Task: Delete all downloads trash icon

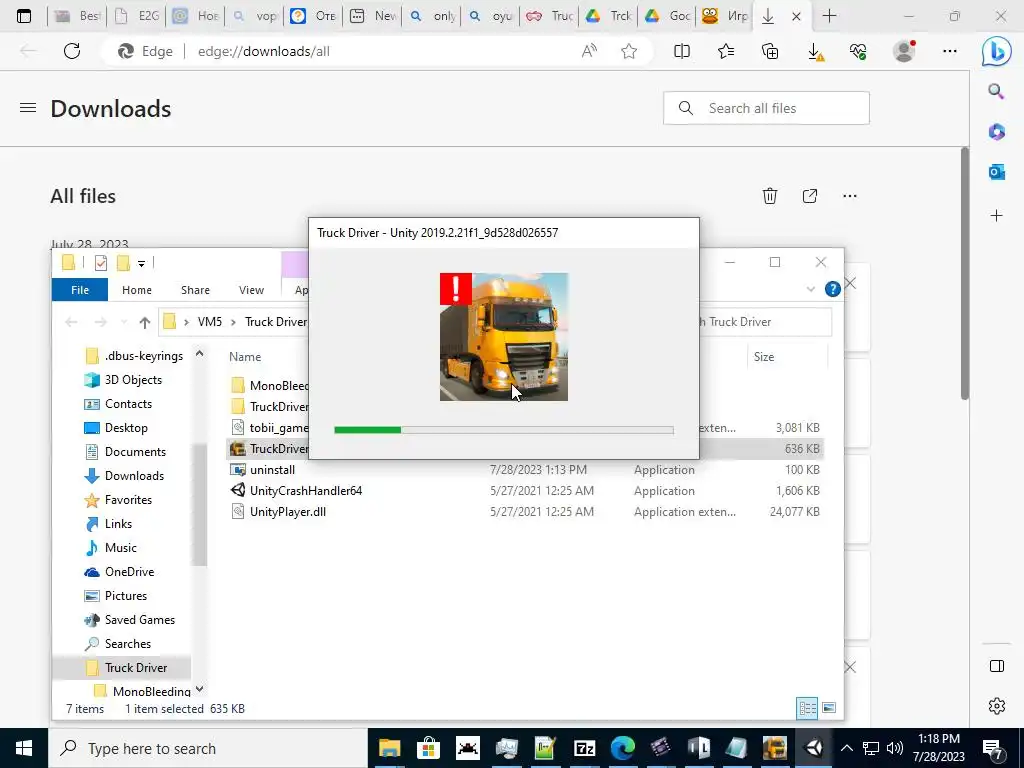Action: (x=770, y=196)
